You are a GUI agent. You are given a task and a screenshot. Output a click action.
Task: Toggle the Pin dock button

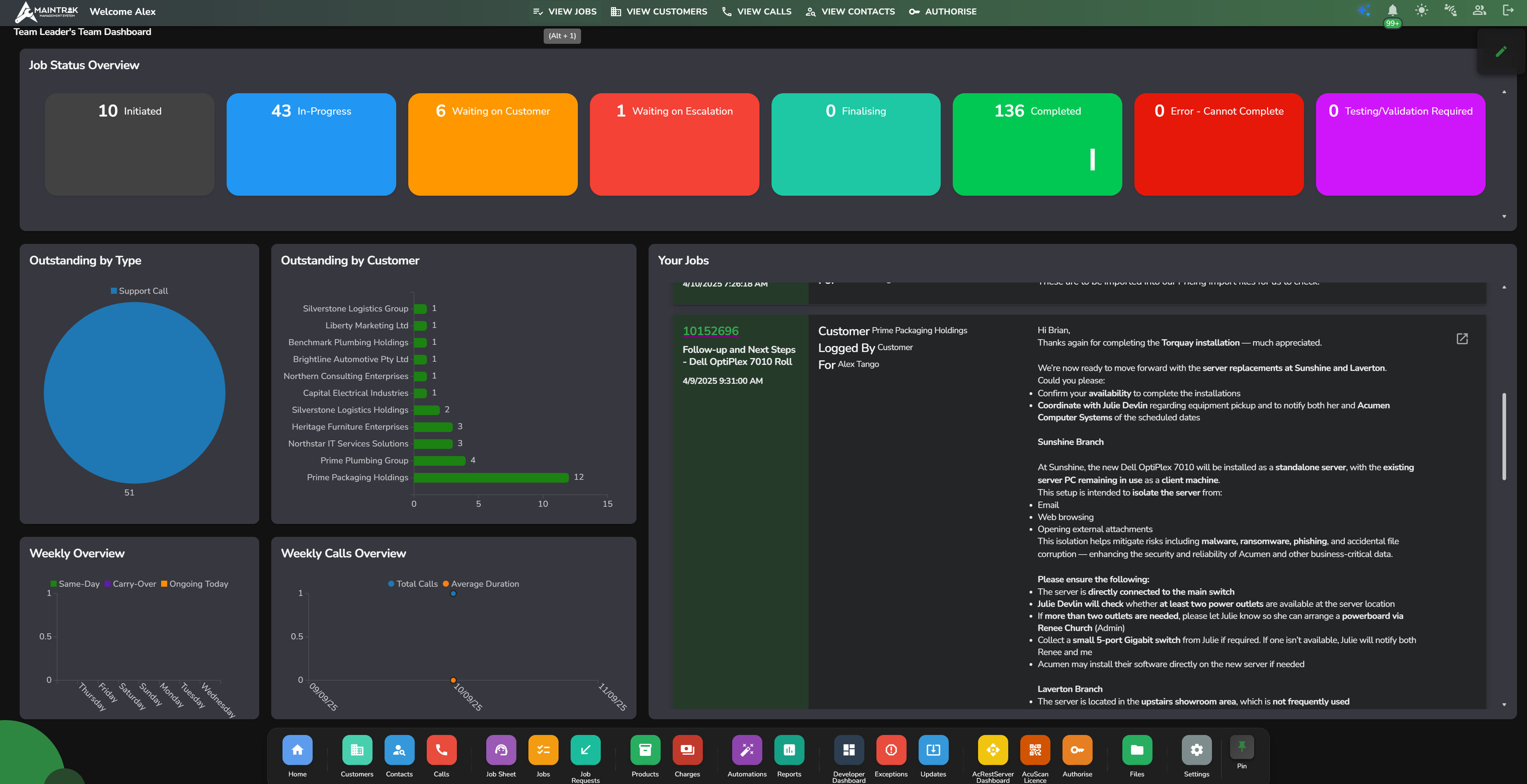(x=1242, y=747)
